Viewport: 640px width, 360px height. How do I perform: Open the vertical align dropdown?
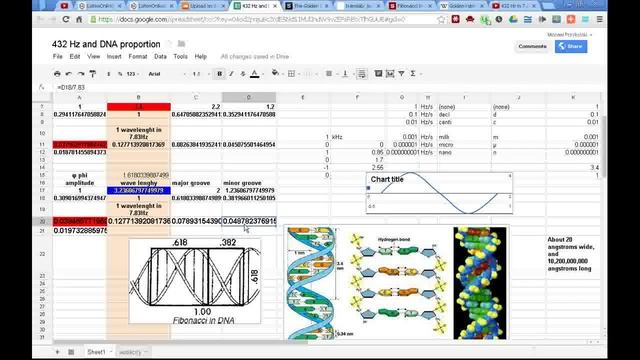347,74
